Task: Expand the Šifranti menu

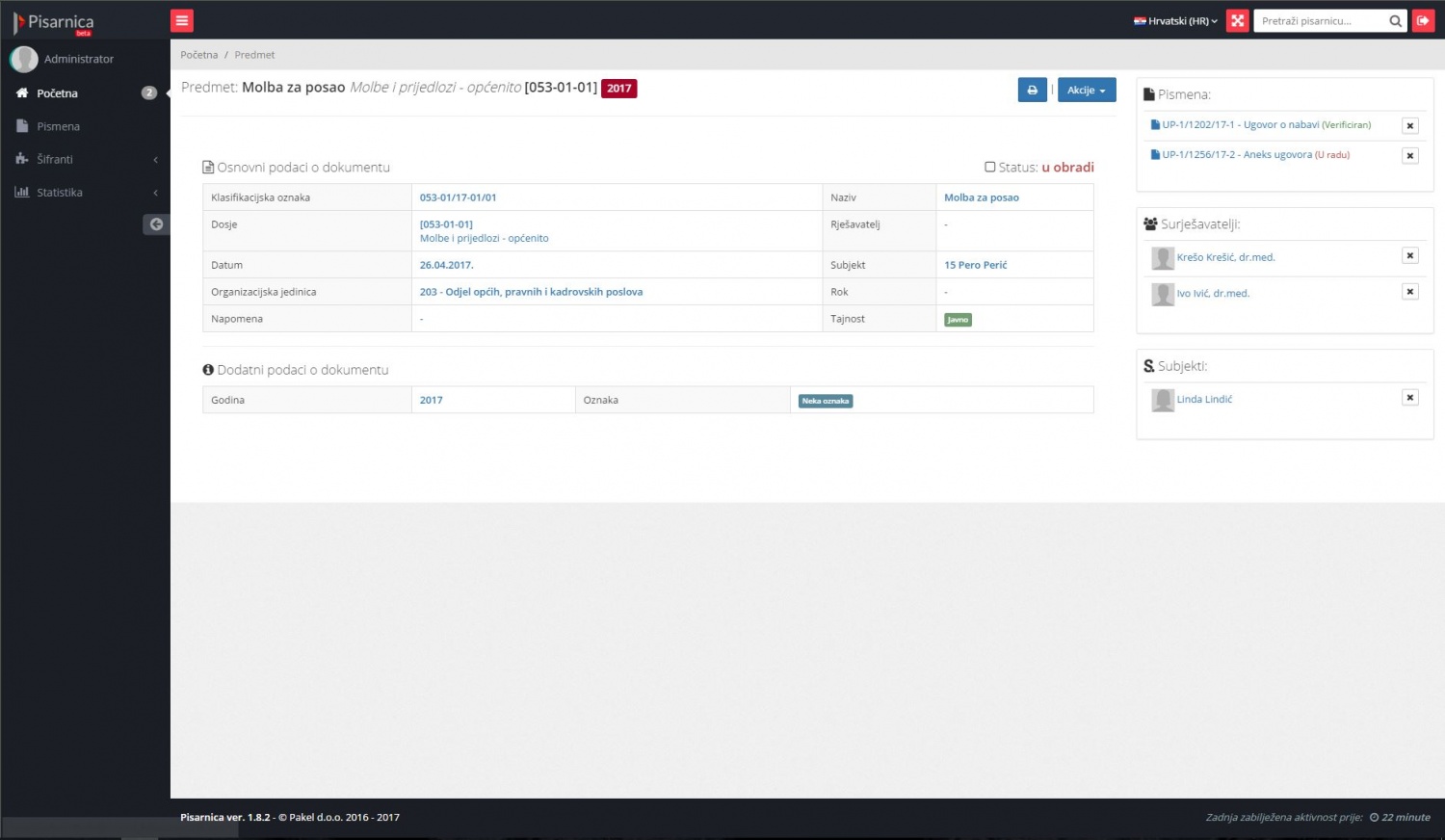Action: click(x=85, y=159)
